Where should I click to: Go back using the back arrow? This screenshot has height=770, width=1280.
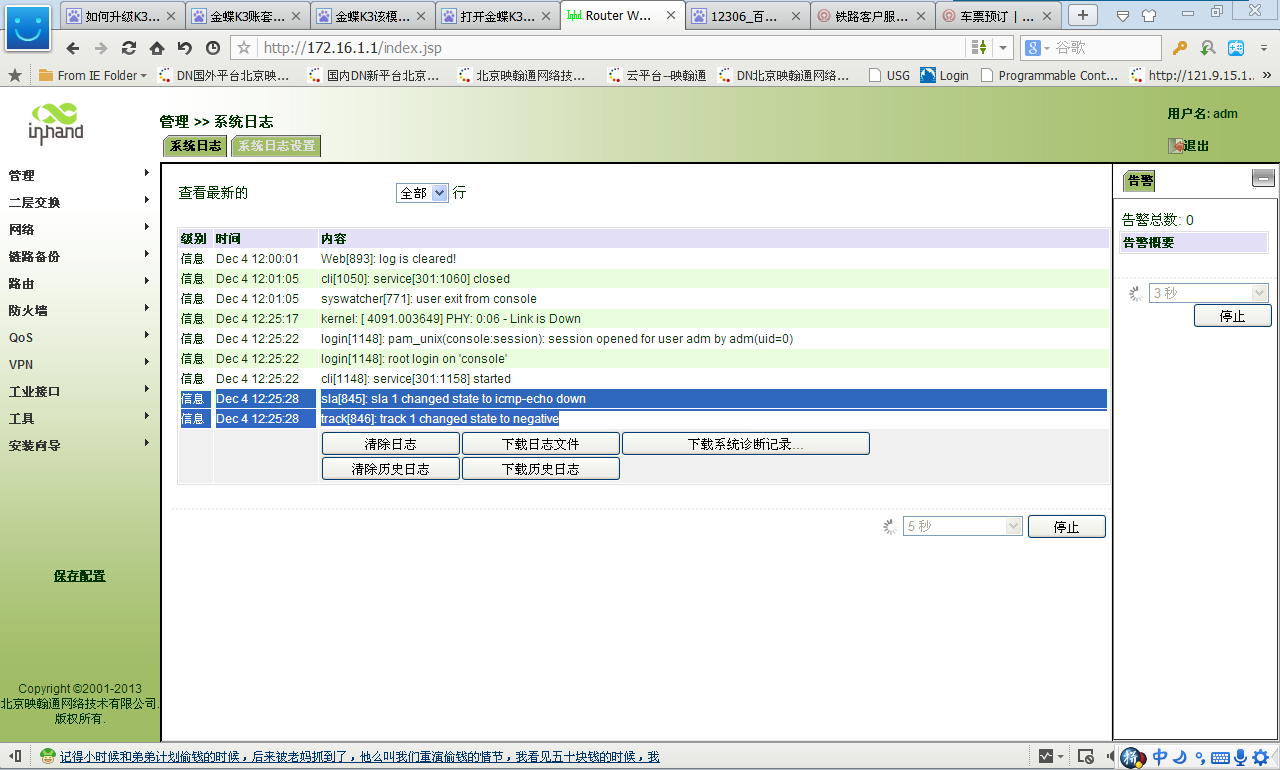(73, 48)
